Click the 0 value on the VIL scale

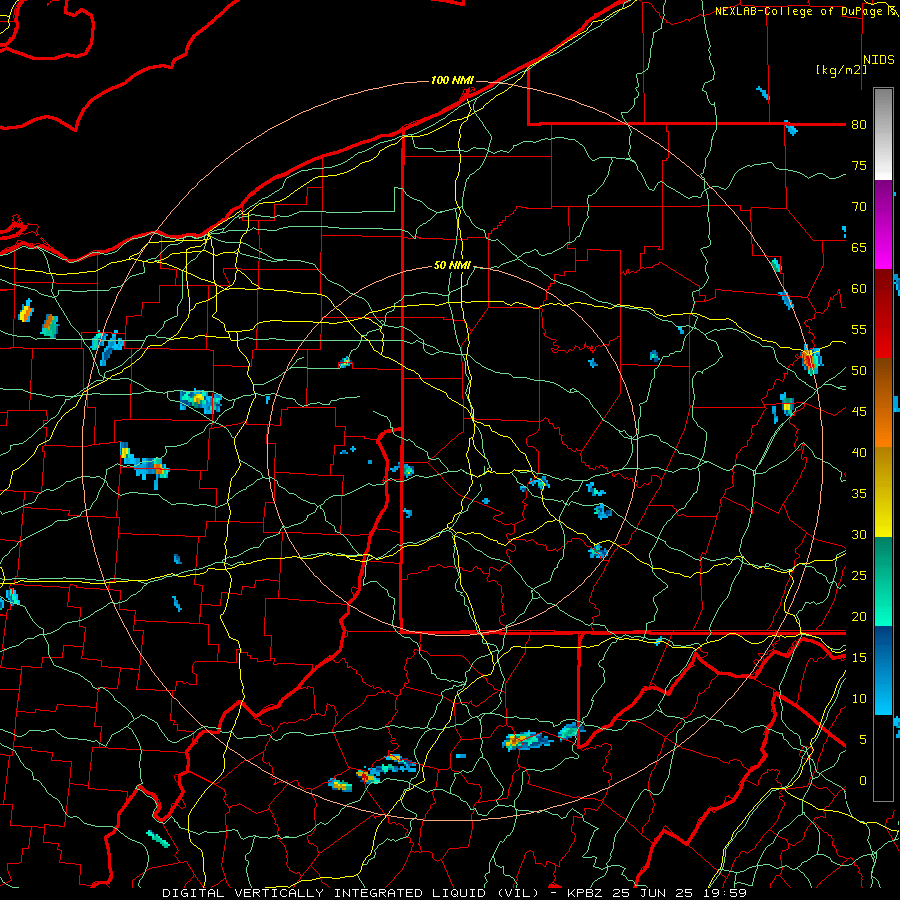point(863,781)
